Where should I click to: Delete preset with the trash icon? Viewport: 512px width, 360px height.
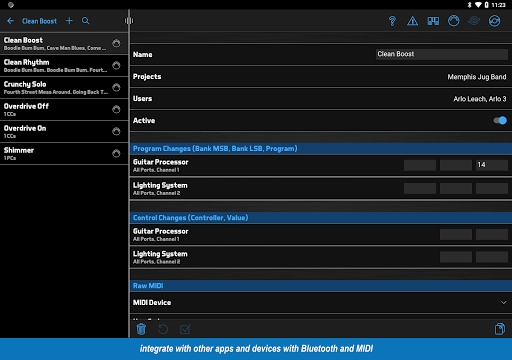tap(141, 329)
